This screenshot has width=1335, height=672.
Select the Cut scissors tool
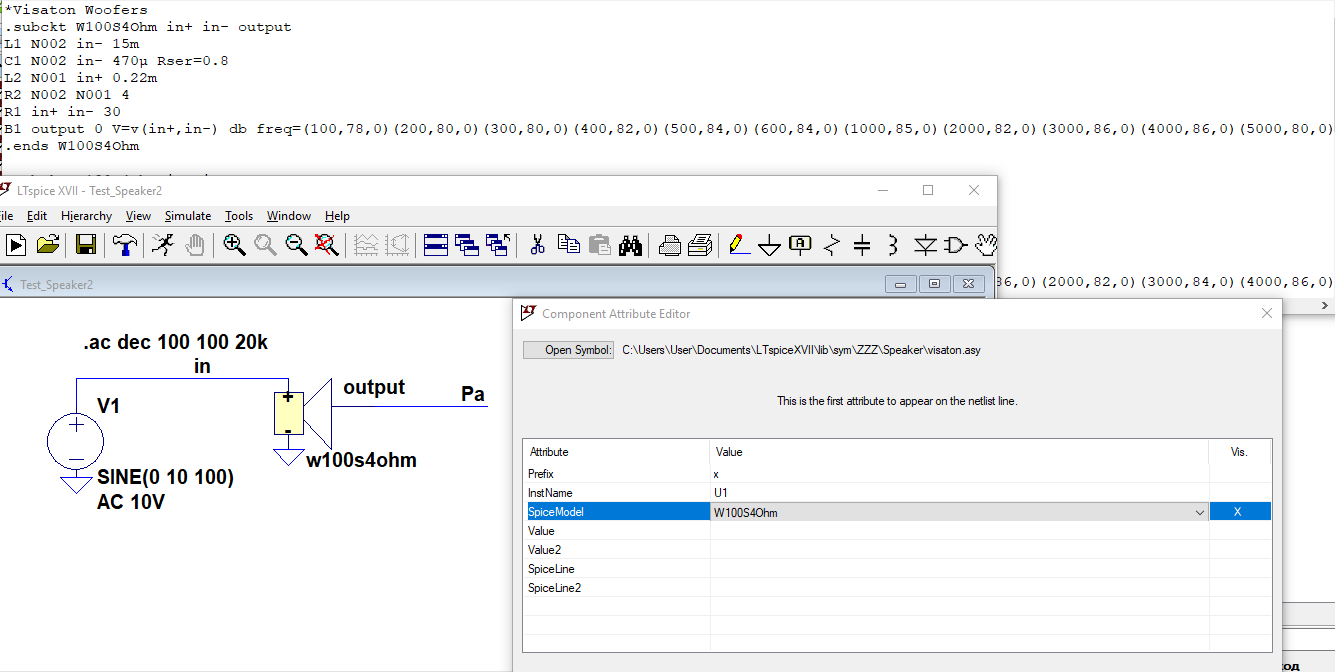537,244
